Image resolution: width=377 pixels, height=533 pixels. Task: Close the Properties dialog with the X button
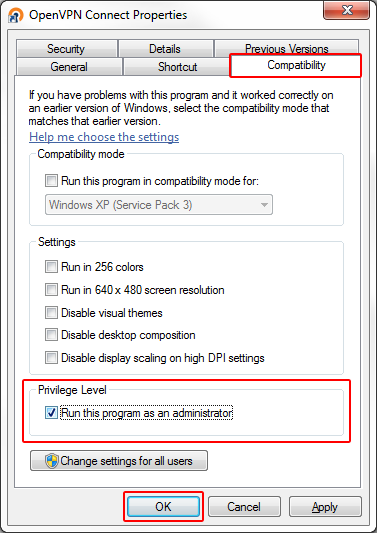click(347, 10)
